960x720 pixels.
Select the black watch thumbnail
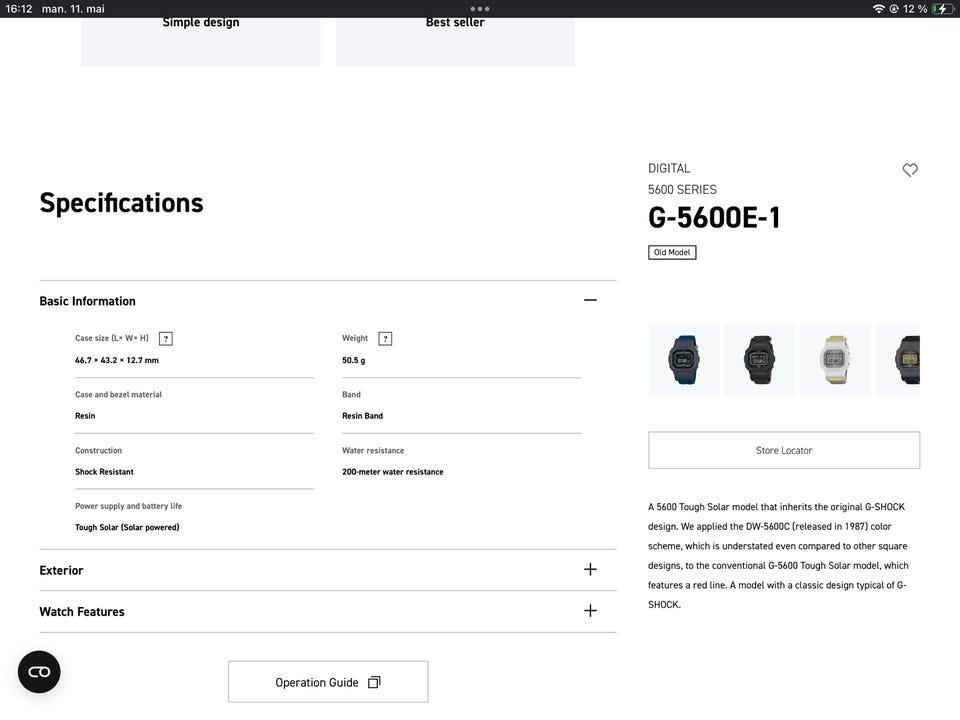click(x=759, y=359)
